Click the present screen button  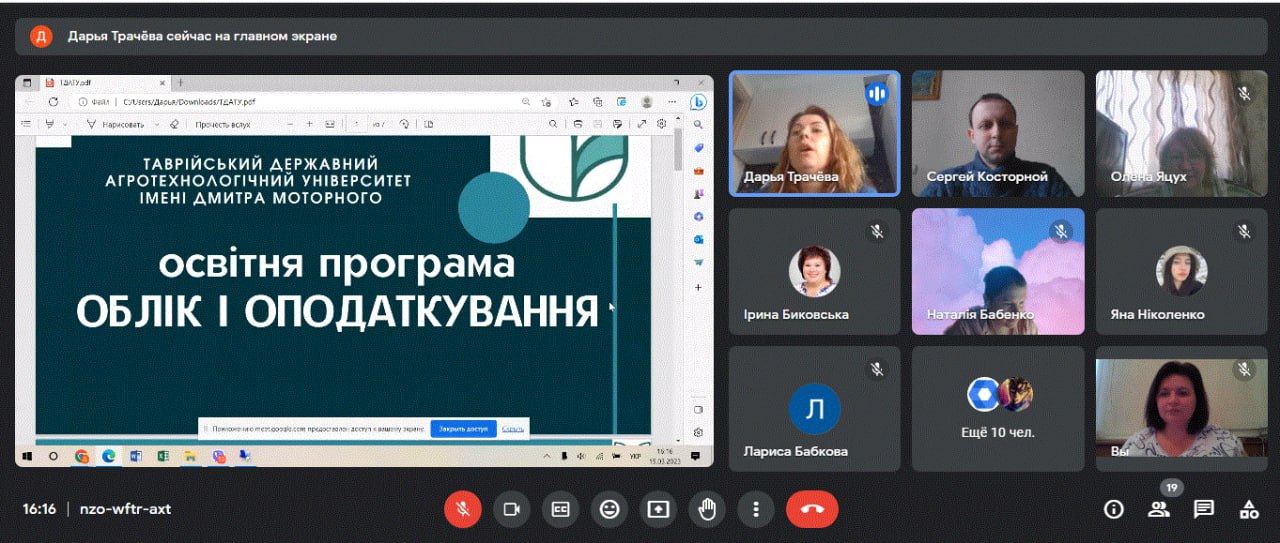658,509
